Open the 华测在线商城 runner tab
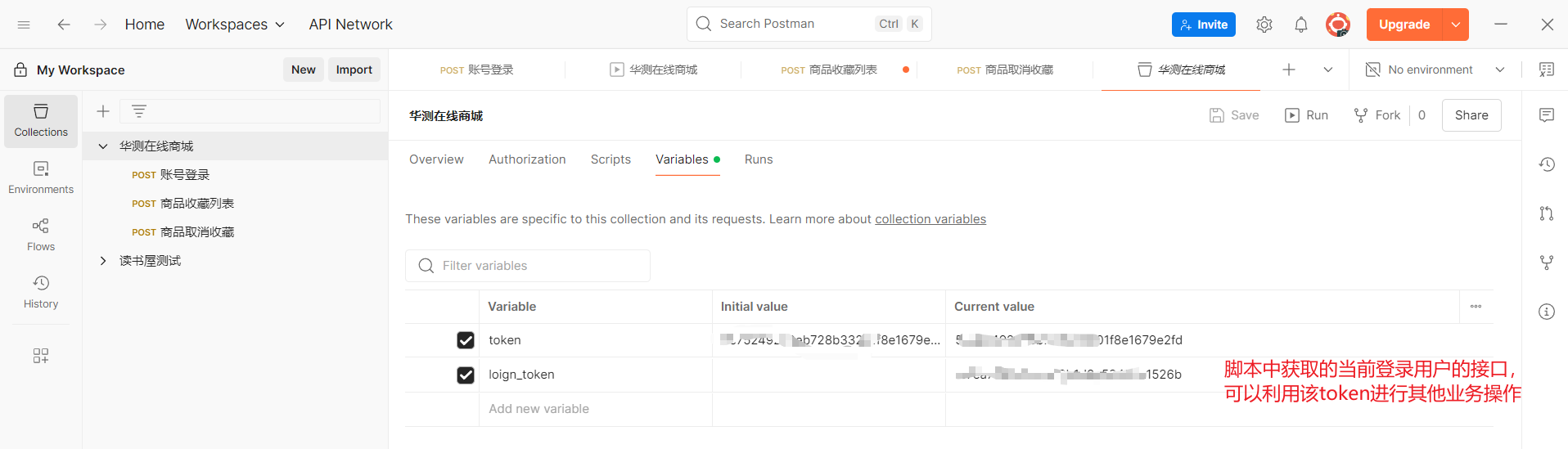This screenshot has height=449, width=1568. (653, 70)
